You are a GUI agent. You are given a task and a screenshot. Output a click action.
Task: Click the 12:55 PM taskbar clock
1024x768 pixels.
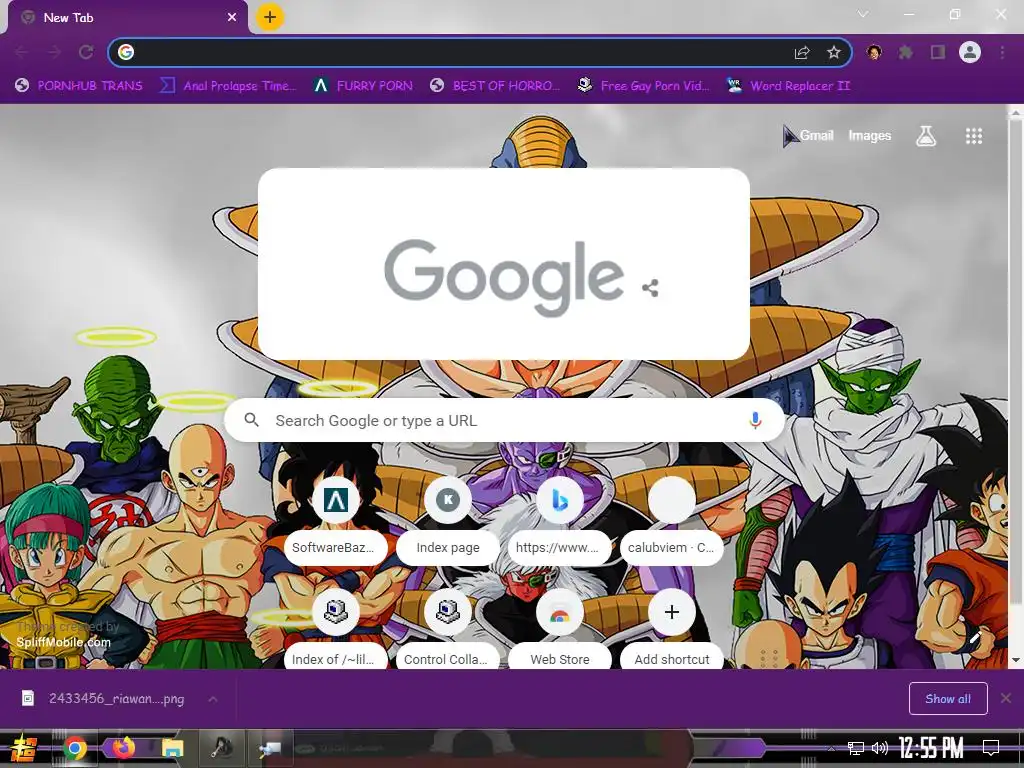coord(931,748)
